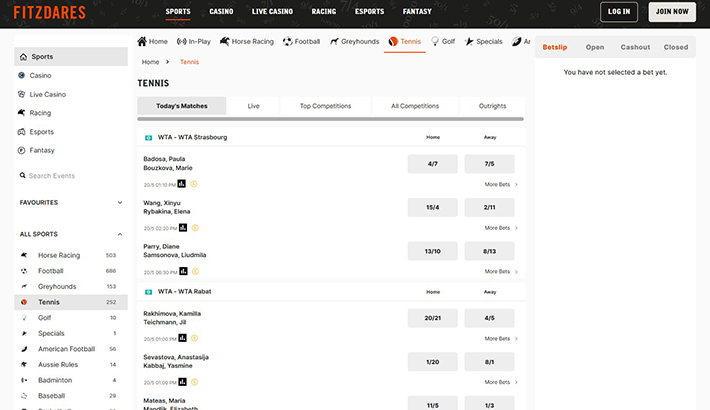Open stats icon for Parry vs Samsonova
The height and width of the screenshot is (410, 710).
pyautogui.click(x=183, y=271)
